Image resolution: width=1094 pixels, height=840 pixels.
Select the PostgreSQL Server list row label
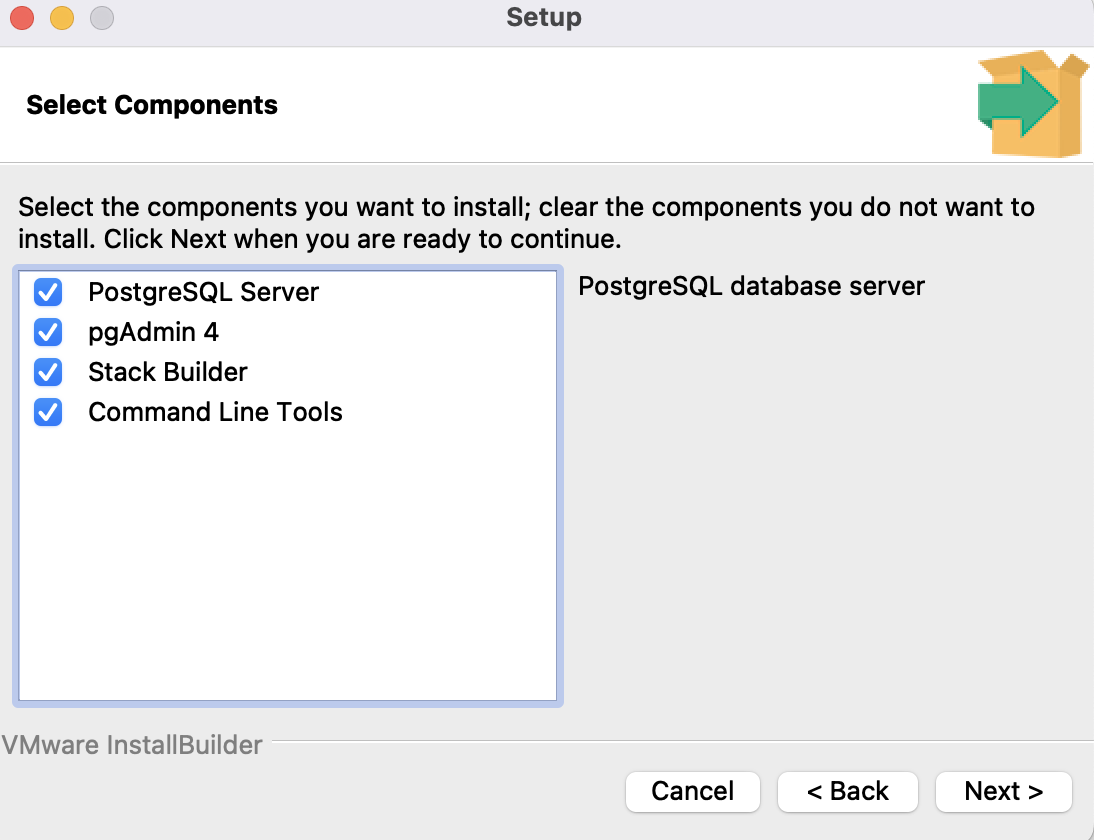[203, 292]
